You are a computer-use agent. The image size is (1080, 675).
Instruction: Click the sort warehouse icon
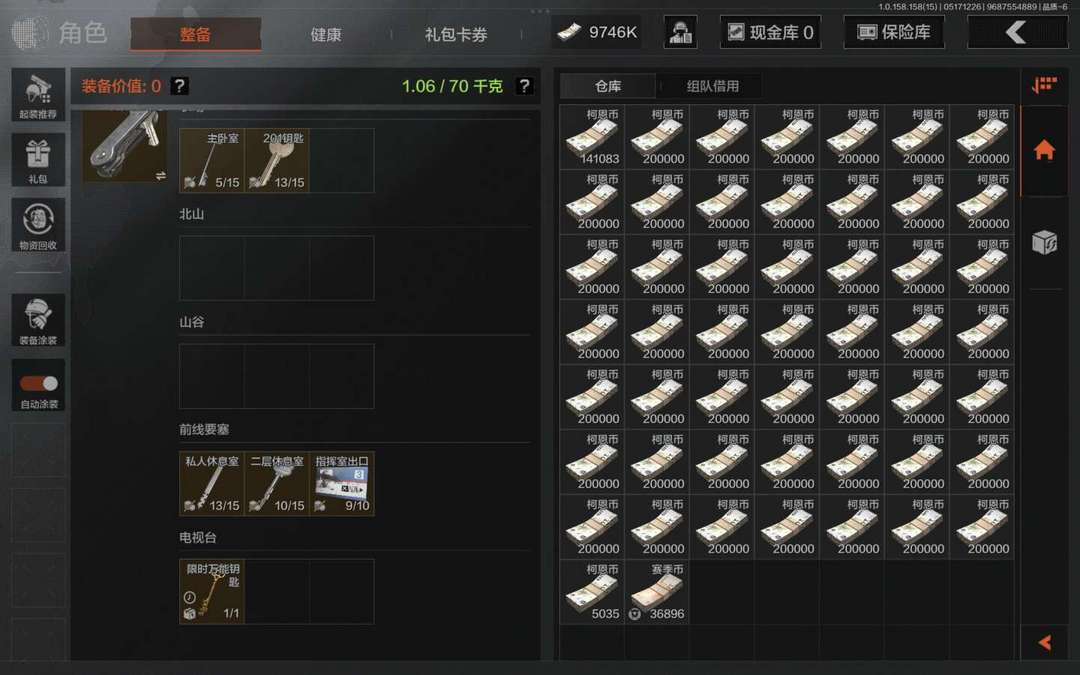tap(1044, 85)
